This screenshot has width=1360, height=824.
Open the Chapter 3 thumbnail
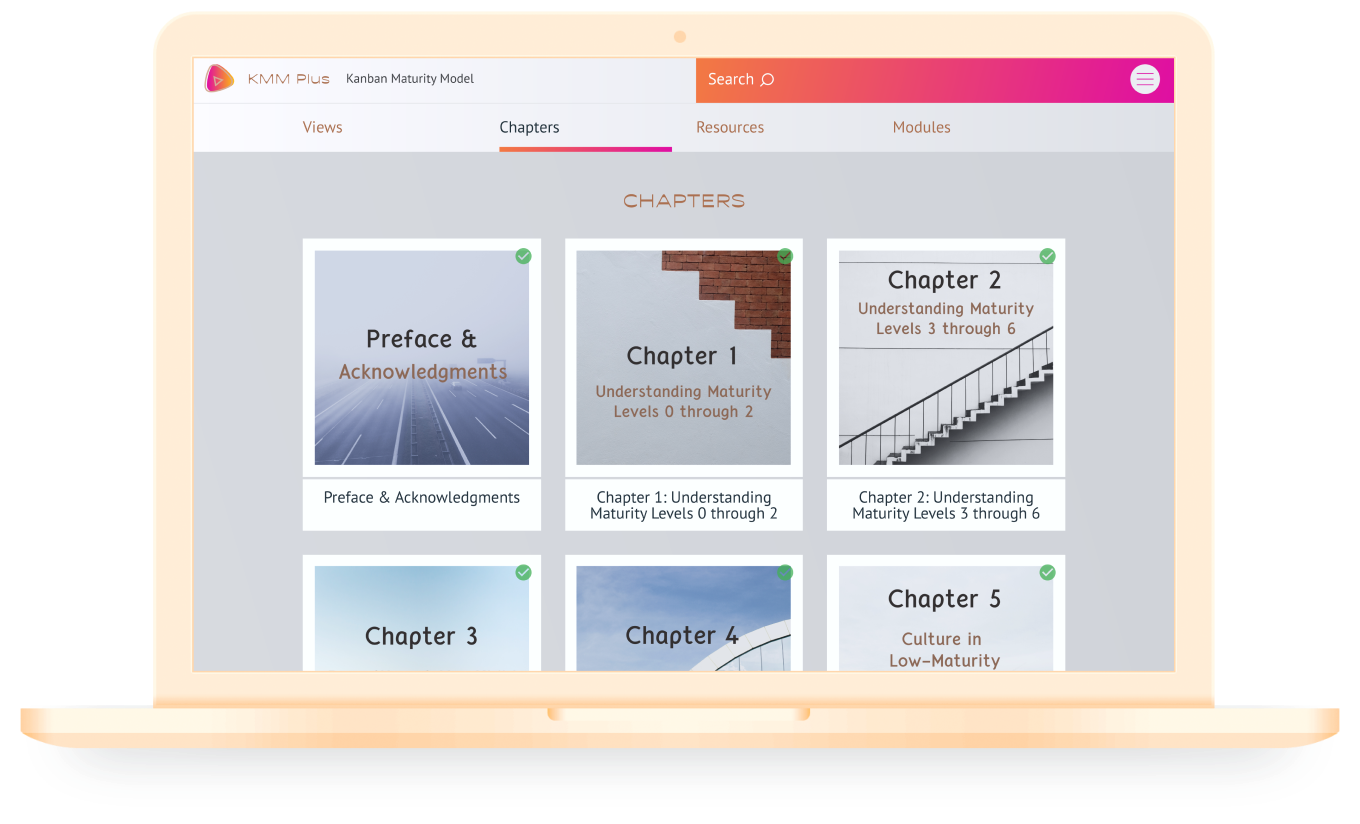(x=422, y=618)
